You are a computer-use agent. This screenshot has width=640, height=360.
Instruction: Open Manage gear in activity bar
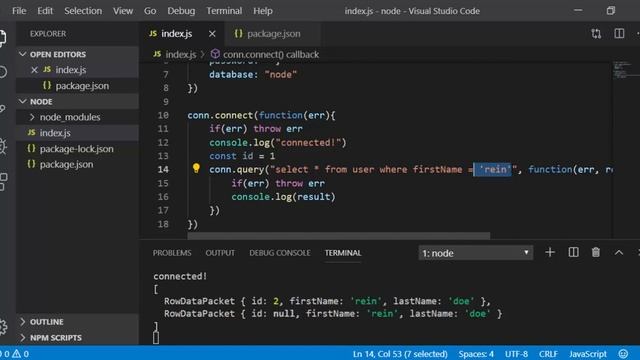[x=3, y=327]
